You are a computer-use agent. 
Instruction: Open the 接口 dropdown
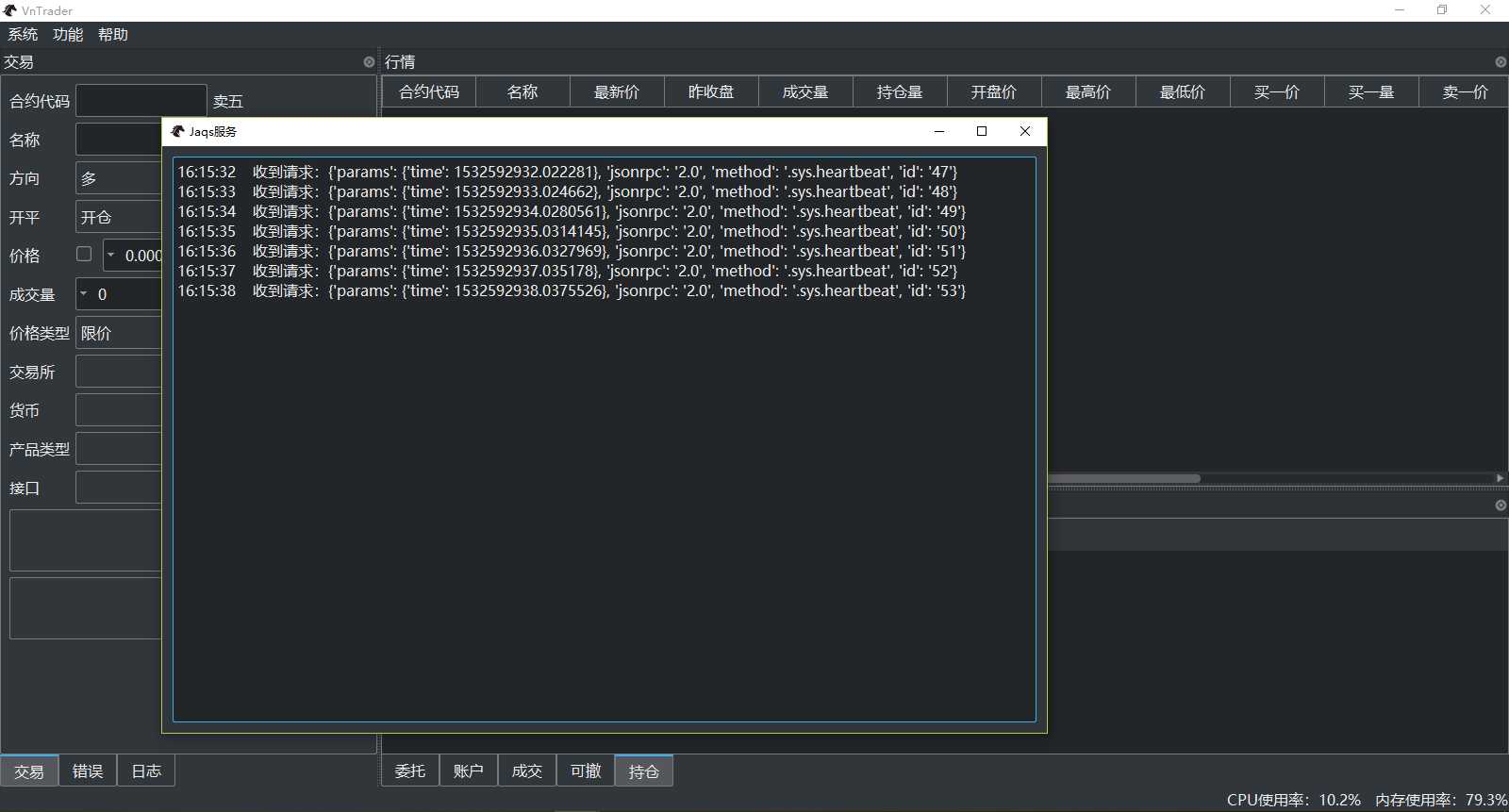(x=119, y=488)
